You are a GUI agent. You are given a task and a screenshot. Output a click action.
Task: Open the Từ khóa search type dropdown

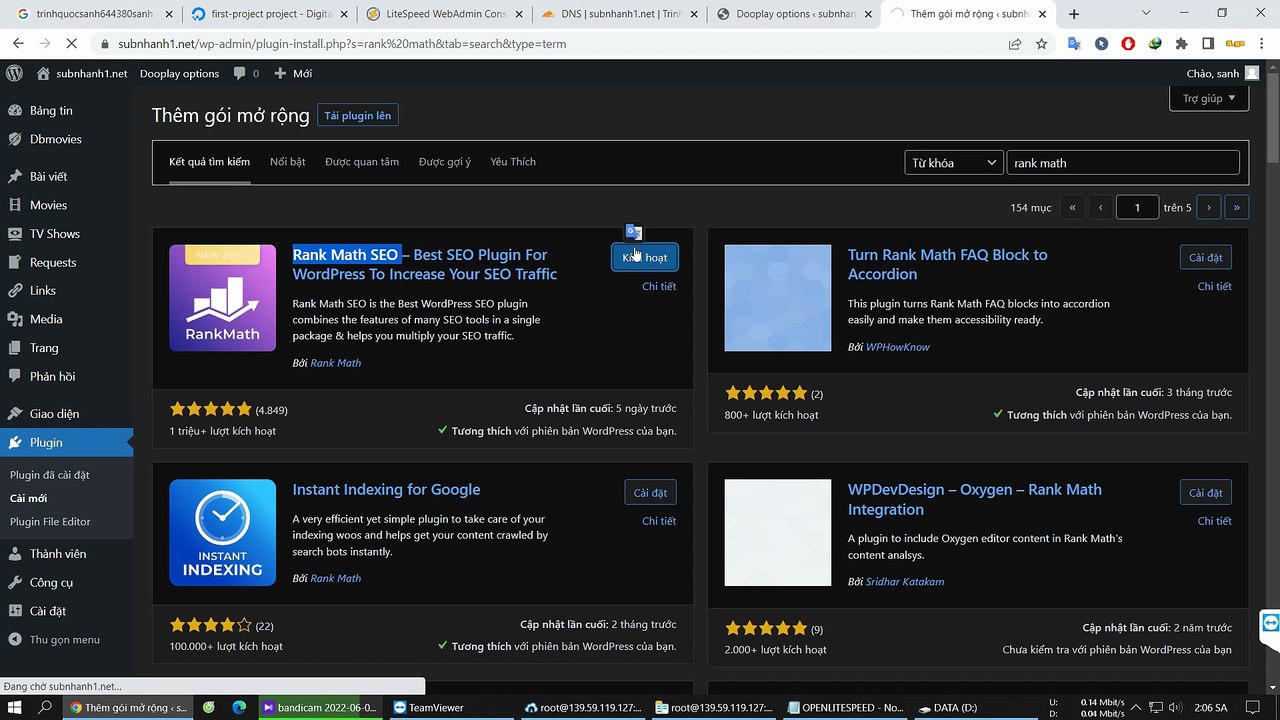point(953,163)
